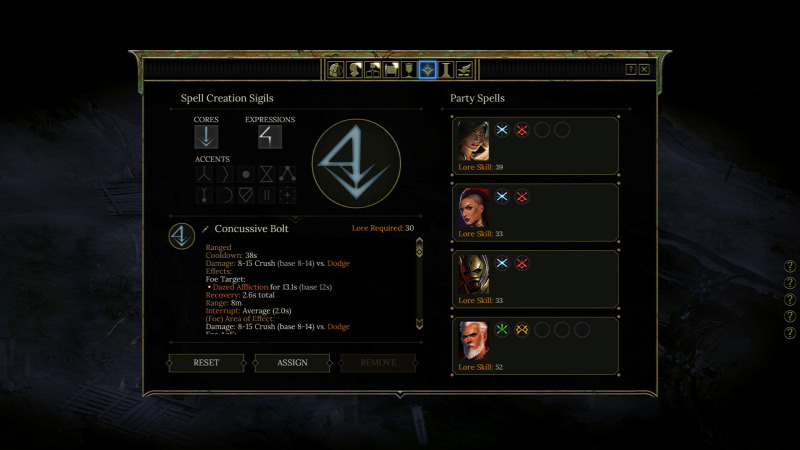Click the pencil rename icon beside Concussive Bolt
Viewport: 800px width, 450px height.
pyautogui.click(x=206, y=229)
